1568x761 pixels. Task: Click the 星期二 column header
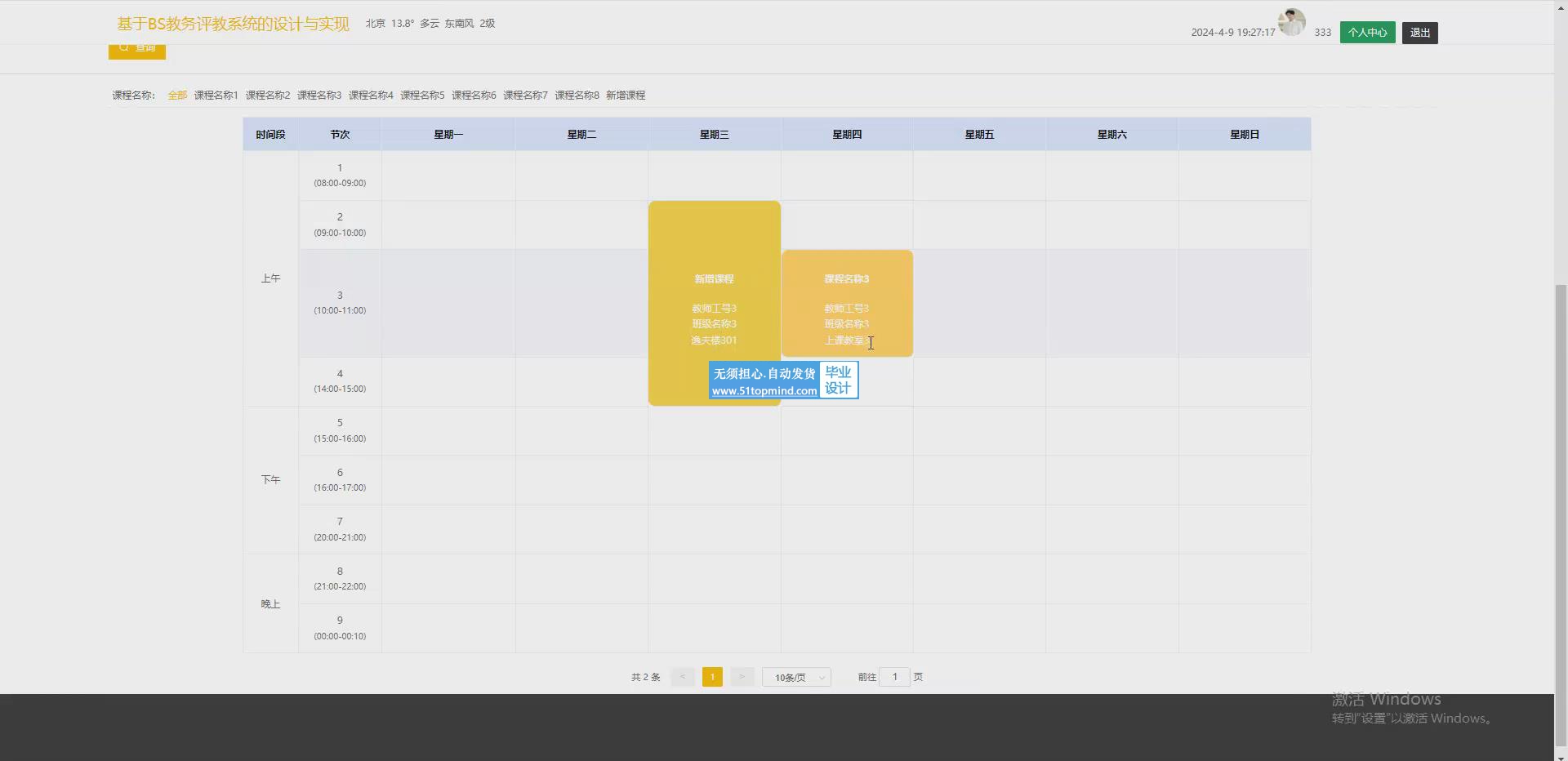click(x=581, y=135)
